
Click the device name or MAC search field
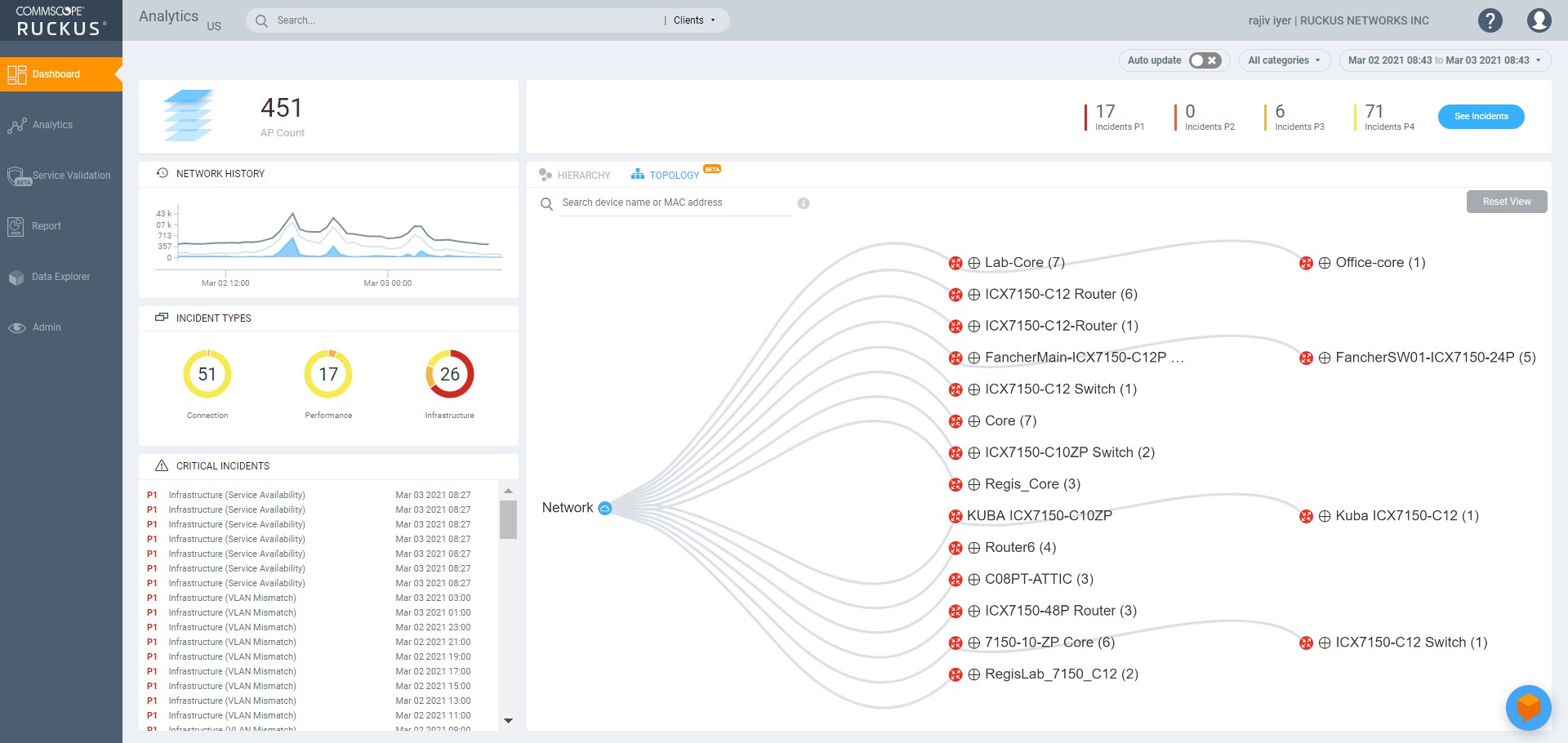(x=676, y=202)
